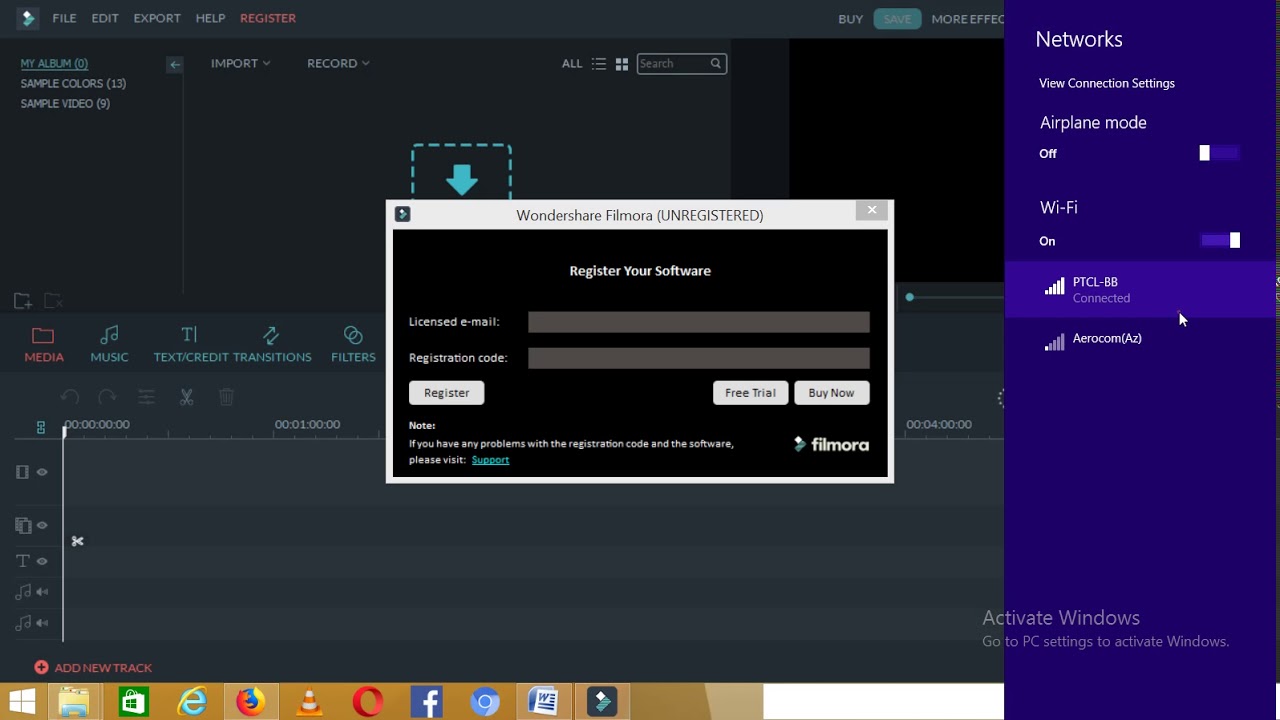This screenshot has width=1280, height=720.
Task: Click the Registration code field
Action: (x=698, y=358)
